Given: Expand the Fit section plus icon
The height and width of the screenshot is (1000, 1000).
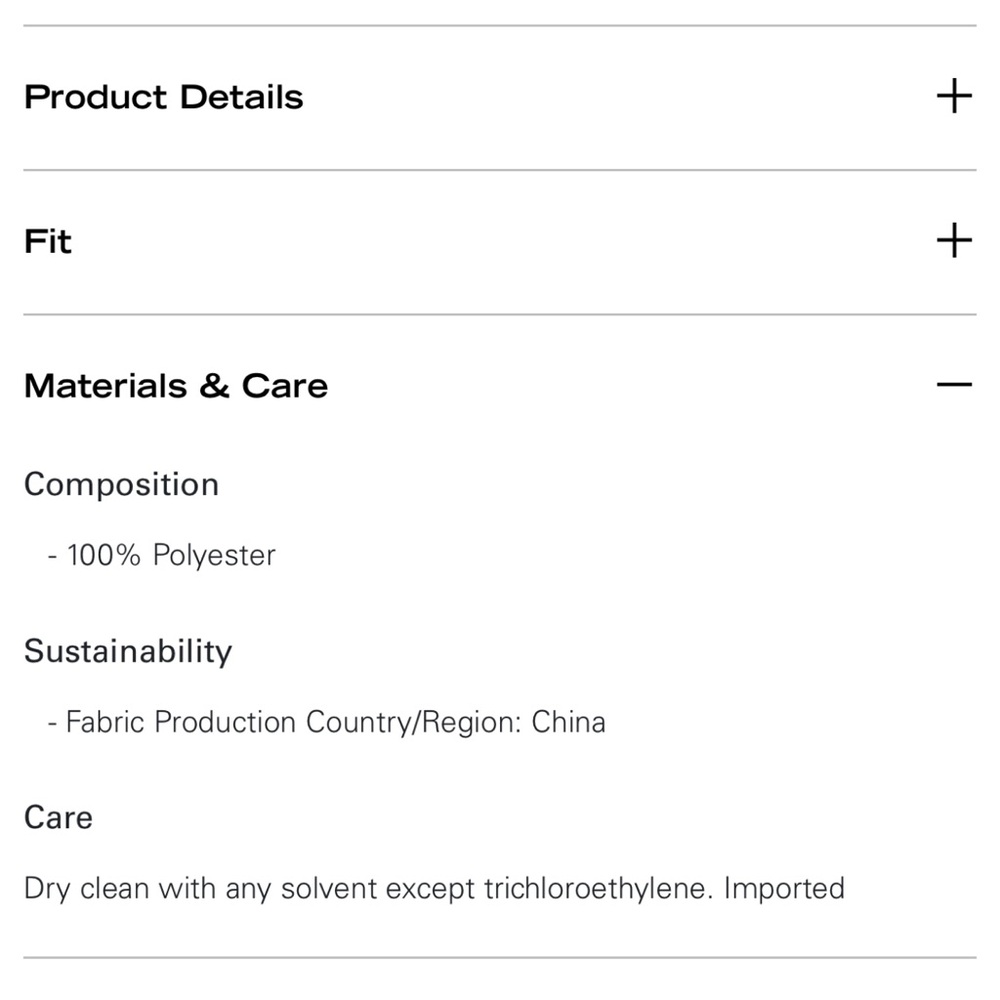Looking at the screenshot, I should point(954,240).
